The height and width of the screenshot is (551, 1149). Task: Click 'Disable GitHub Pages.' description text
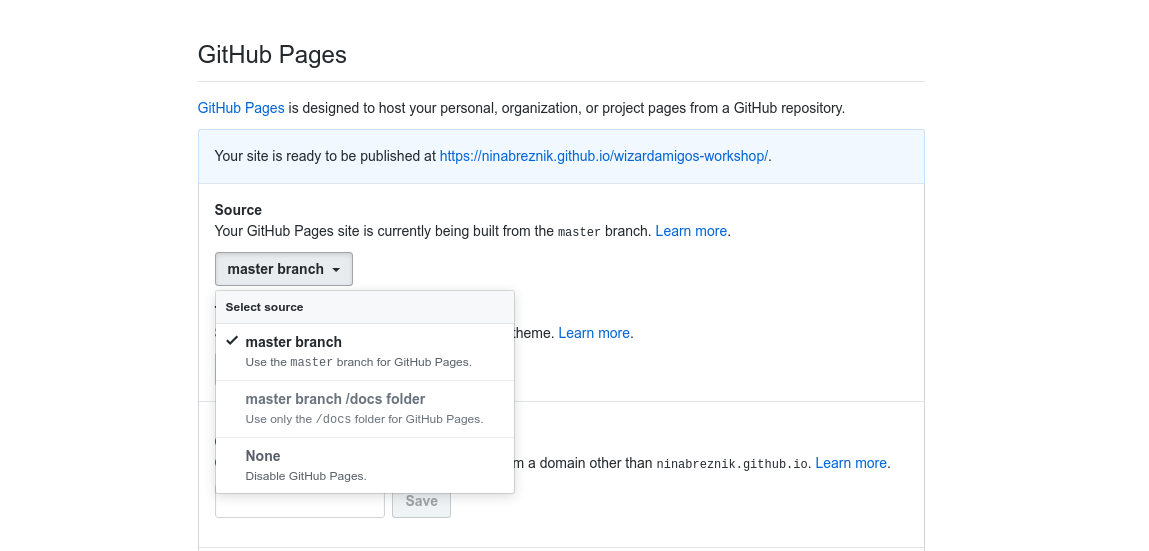click(306, 476)
